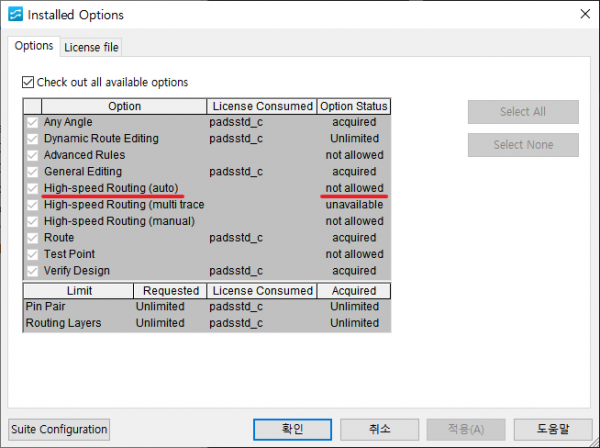Screen dimensions: 600x448
Task: Toggle Dynamic Route Editing checkbox
Action: pyautogui.click(x=33, y=139)
